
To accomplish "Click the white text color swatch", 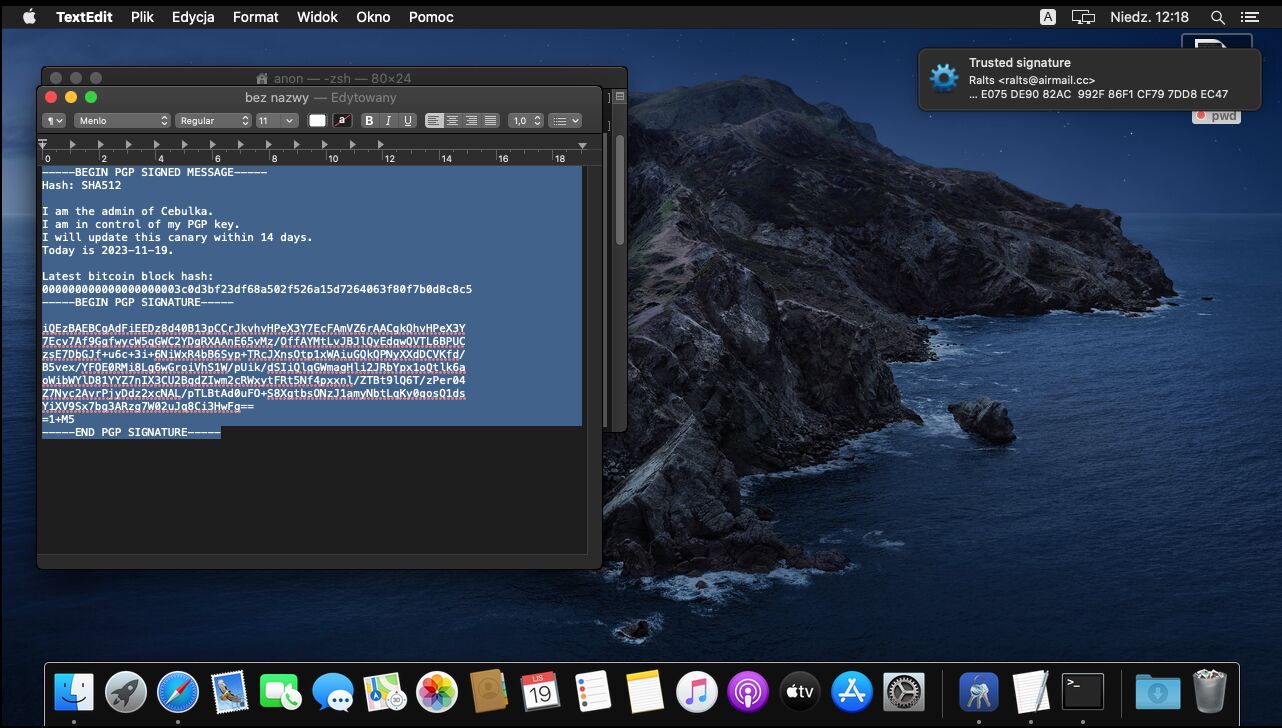I will coord(317,121).
